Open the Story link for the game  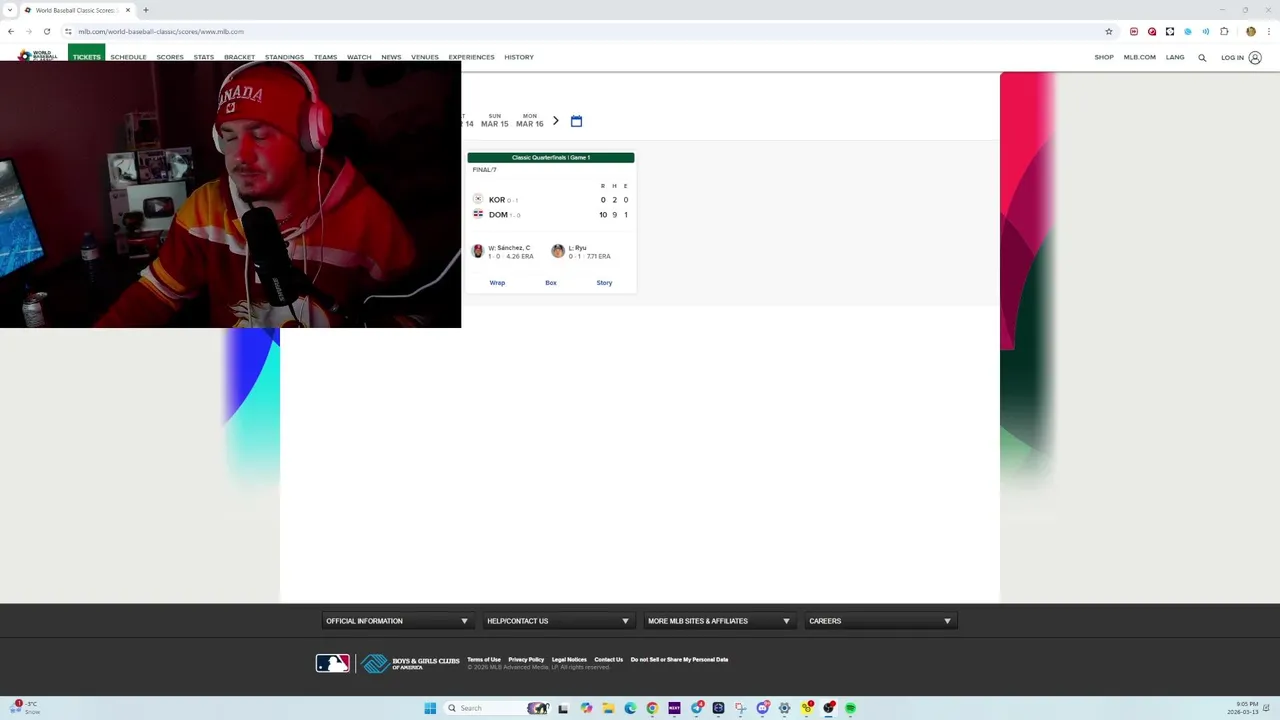(x=604, y=283)
